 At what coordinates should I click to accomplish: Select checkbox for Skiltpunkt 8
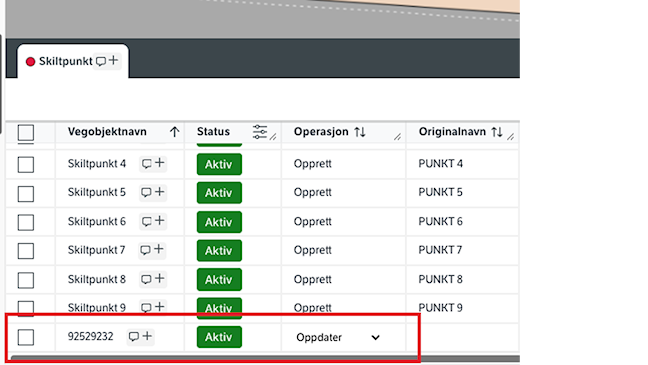26,280
